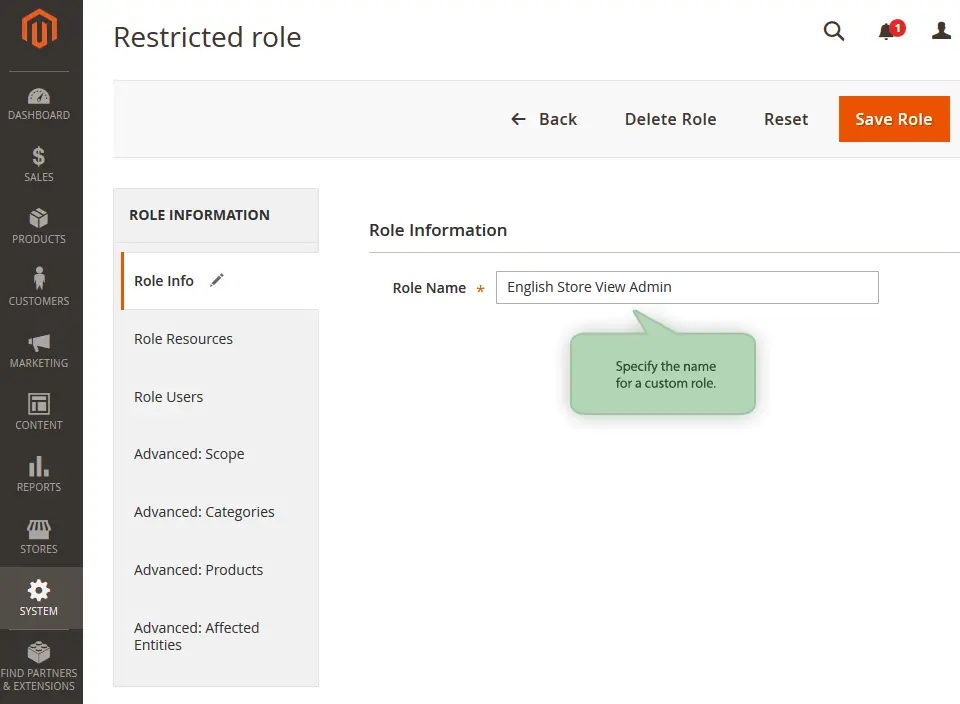Viewport: 960px width, 704px height.
Task: Open the System gear icon
Action: [39, 597]
